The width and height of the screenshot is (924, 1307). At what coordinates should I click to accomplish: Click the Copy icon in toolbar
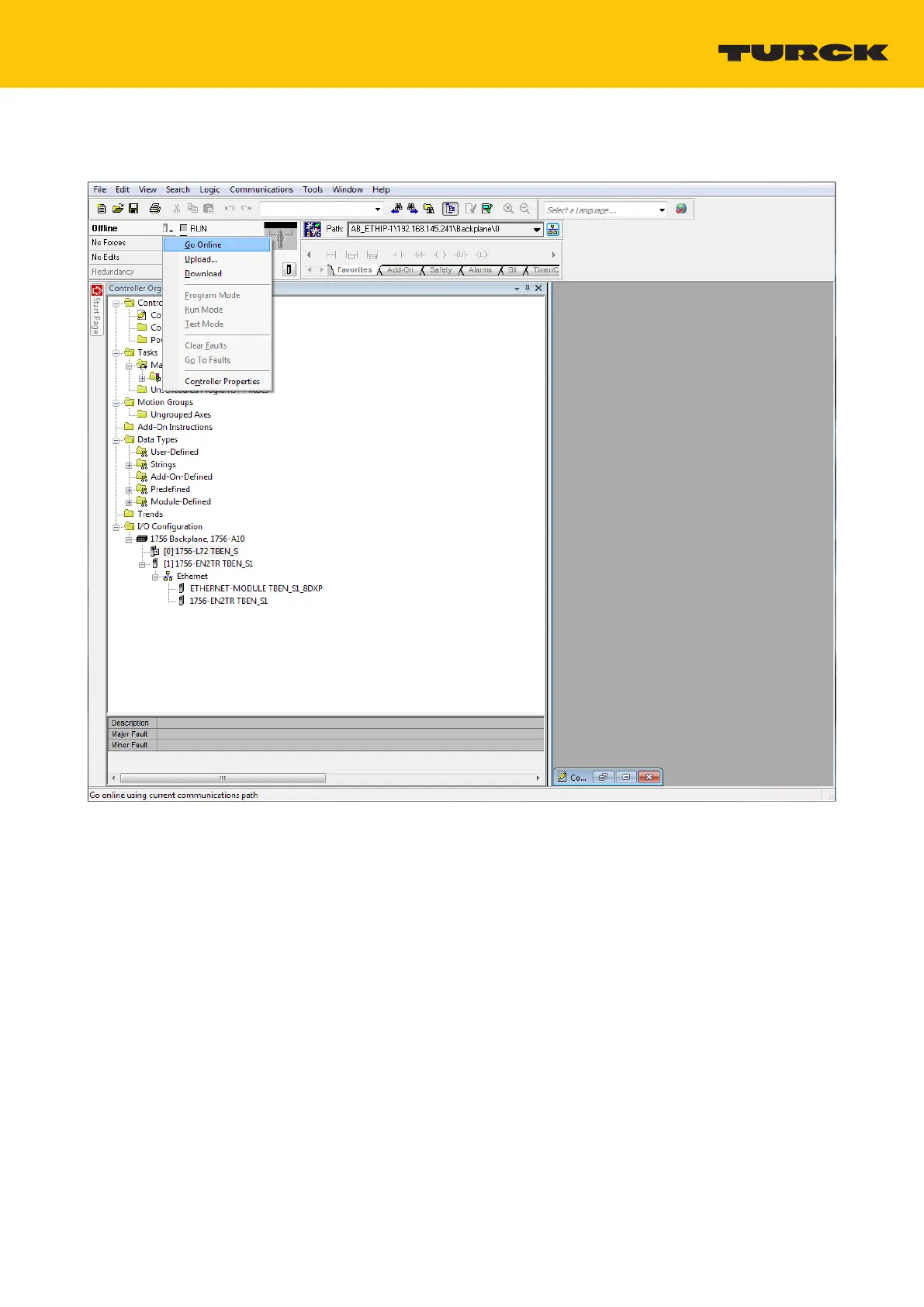coord(192,209)
